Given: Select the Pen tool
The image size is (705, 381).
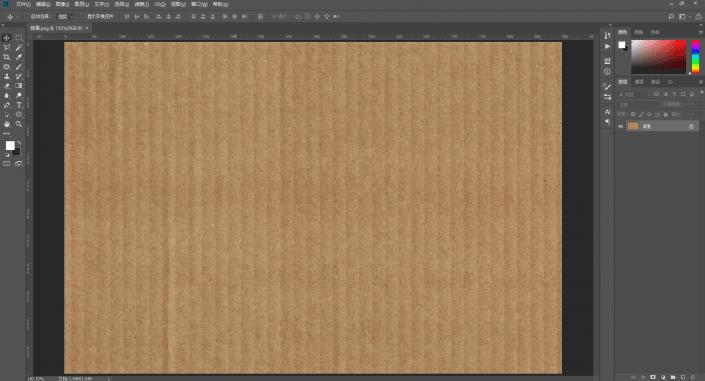Looking at the screenshot, I should [7, 105].
